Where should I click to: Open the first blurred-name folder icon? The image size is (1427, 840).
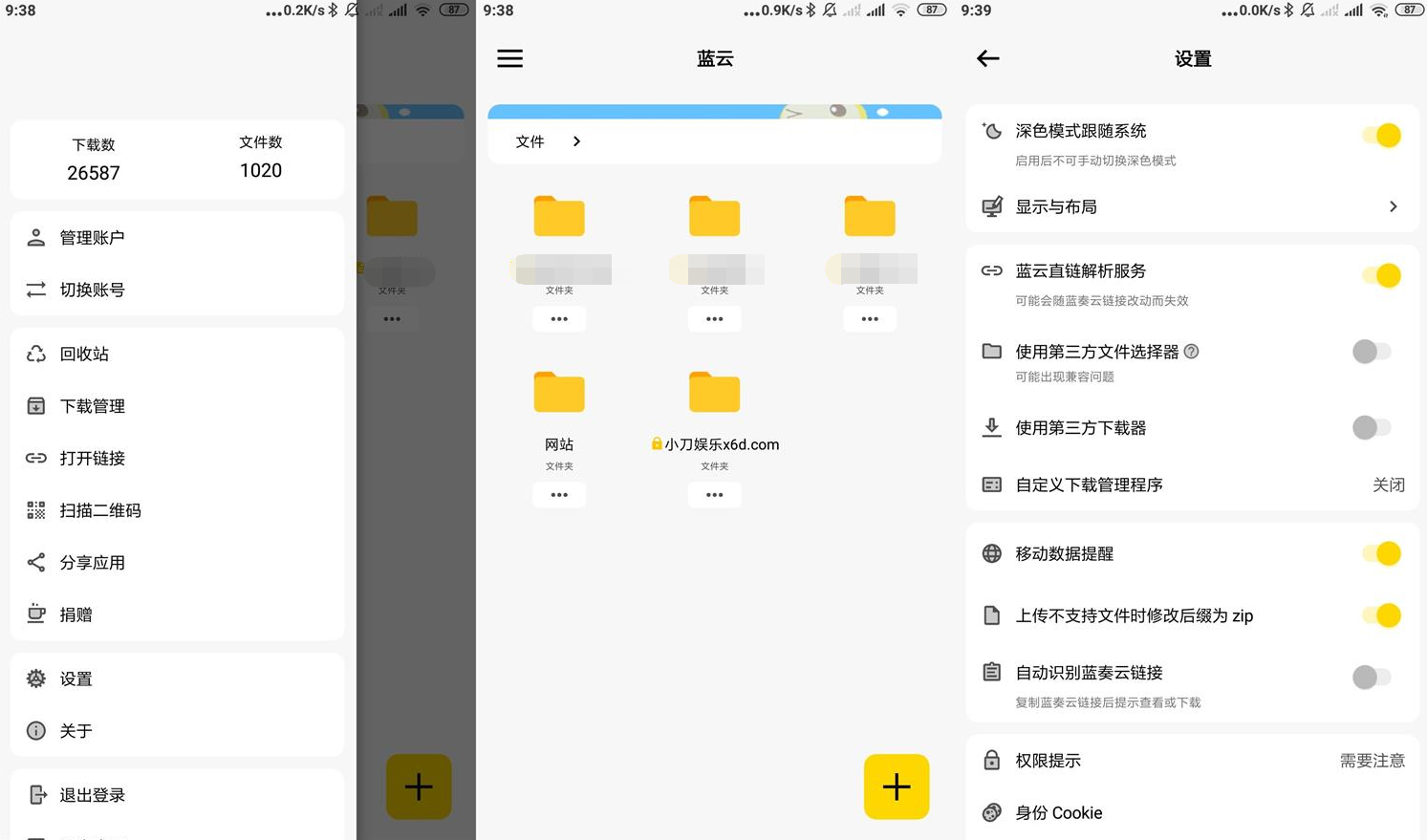click(x=559, y=216)
